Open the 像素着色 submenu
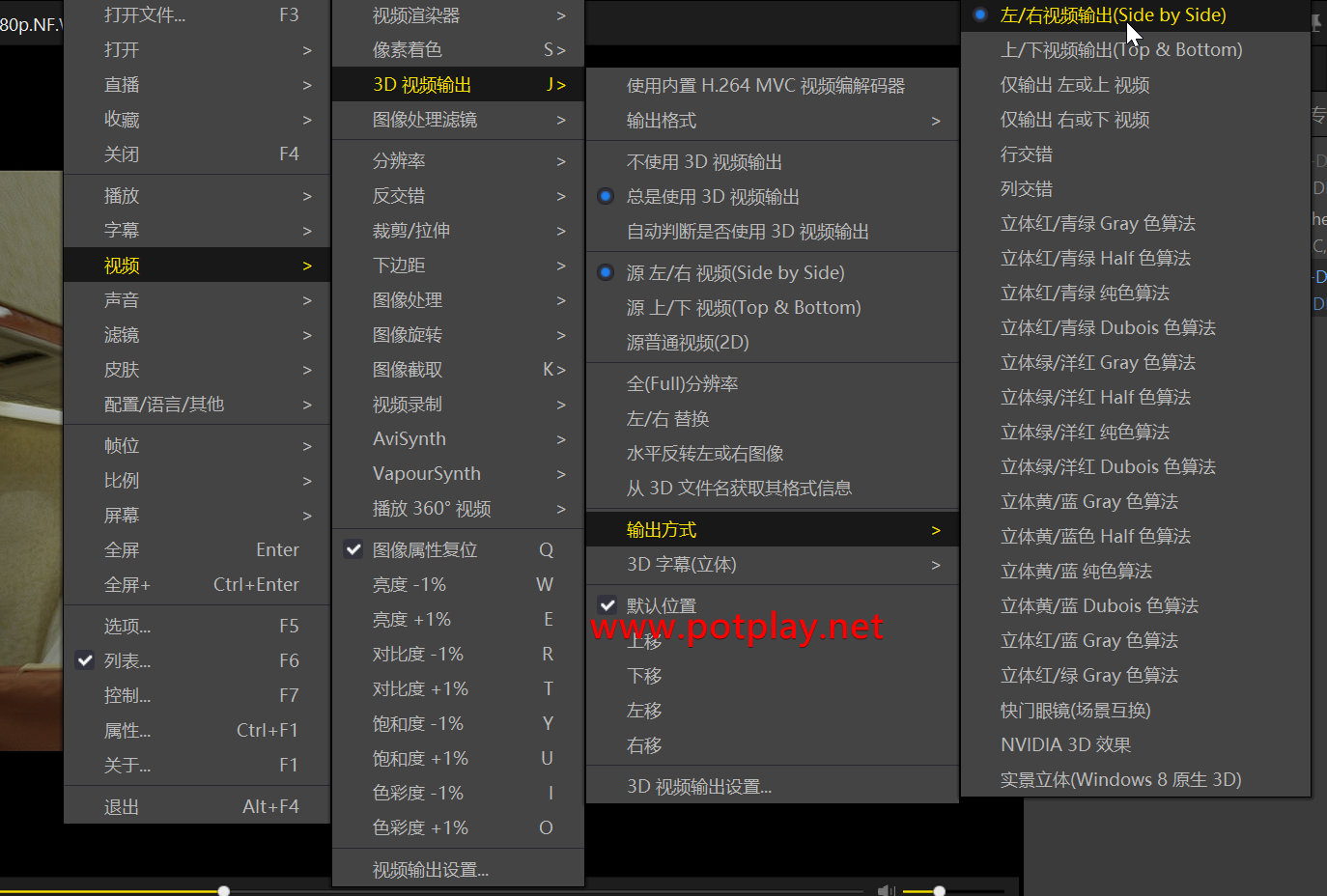1327x896 pixels. point(458,50)
